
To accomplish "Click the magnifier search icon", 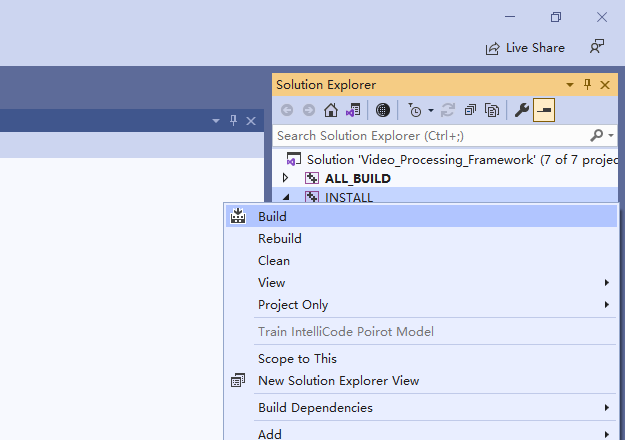I will (597, 136).
